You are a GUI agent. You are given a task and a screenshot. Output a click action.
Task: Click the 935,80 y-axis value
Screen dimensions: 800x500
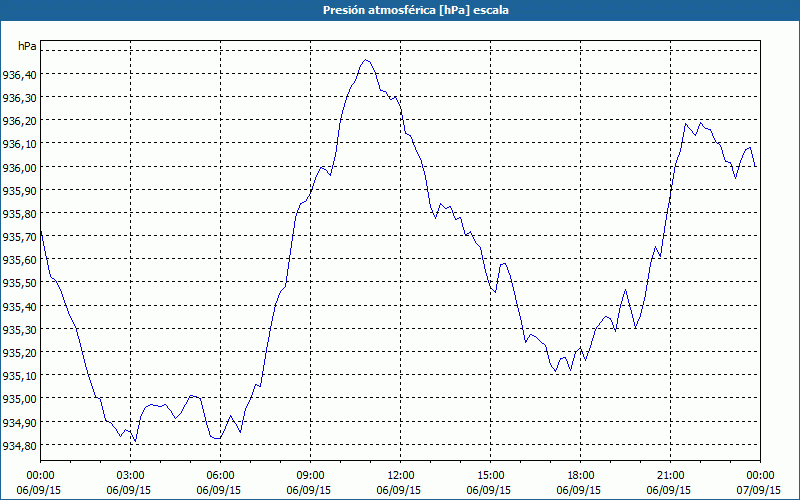(x=19, y=214)
